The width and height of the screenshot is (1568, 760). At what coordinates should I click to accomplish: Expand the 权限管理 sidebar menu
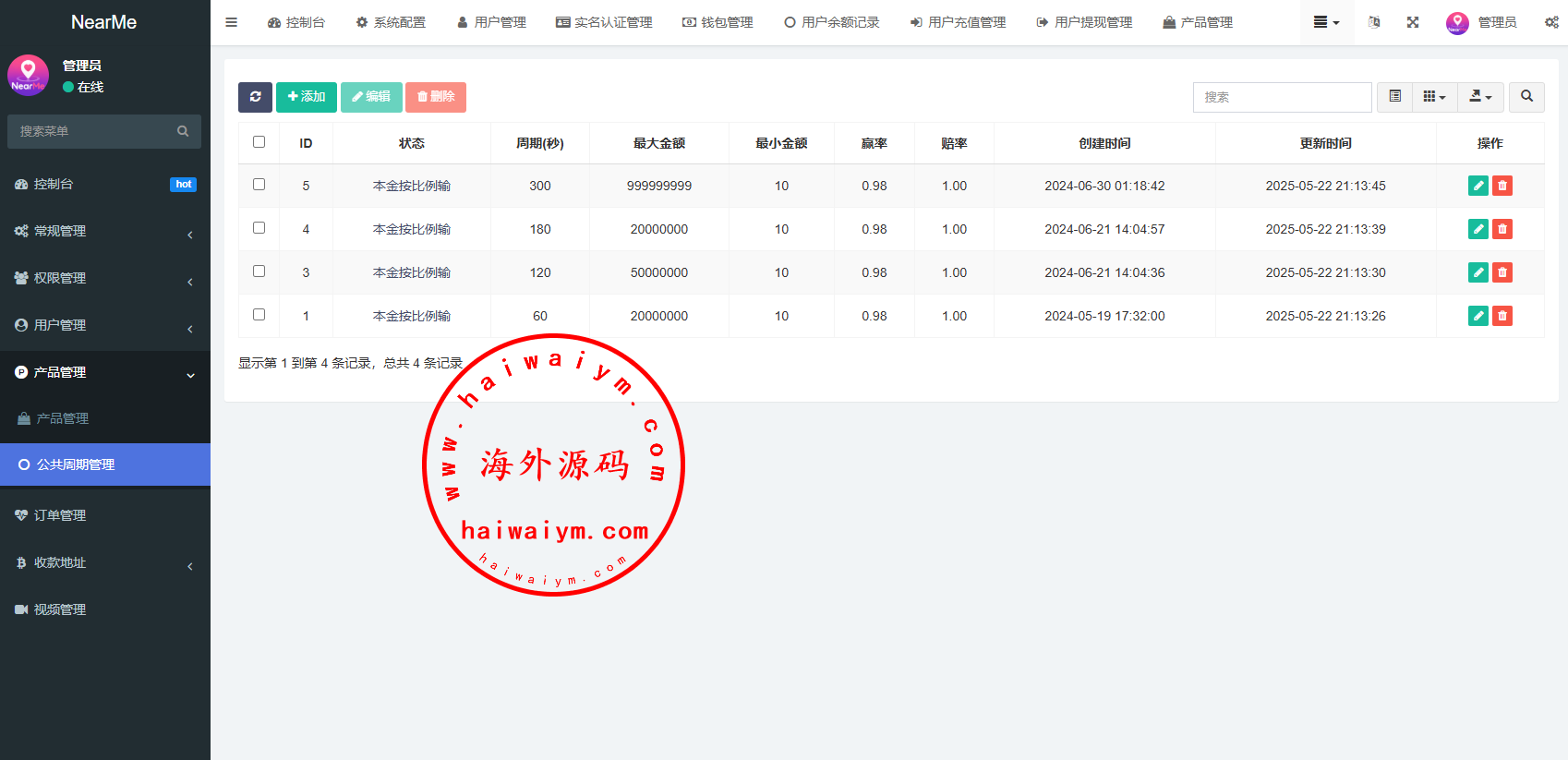[105, 278]
